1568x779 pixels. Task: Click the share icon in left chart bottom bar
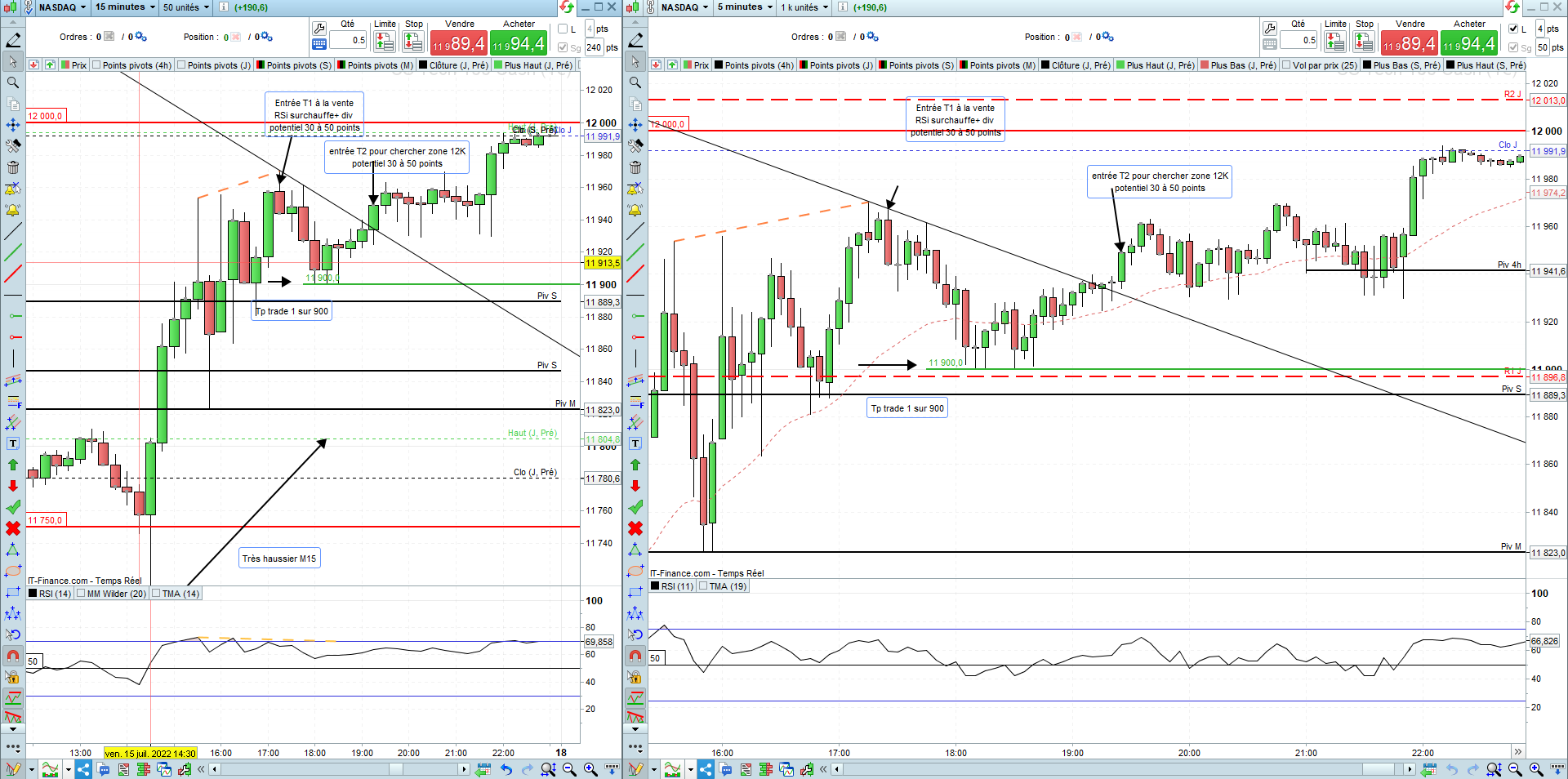[83, 769]
